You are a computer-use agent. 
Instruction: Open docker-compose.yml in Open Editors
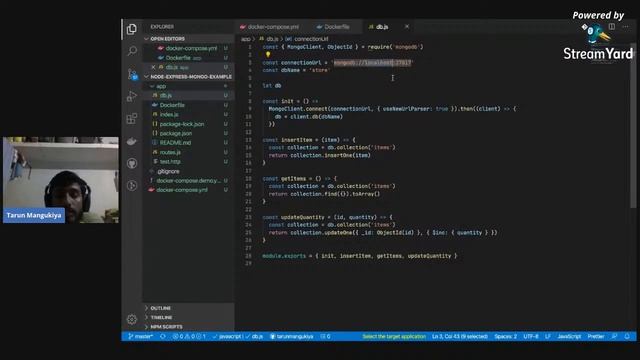[x=191, y=48]
